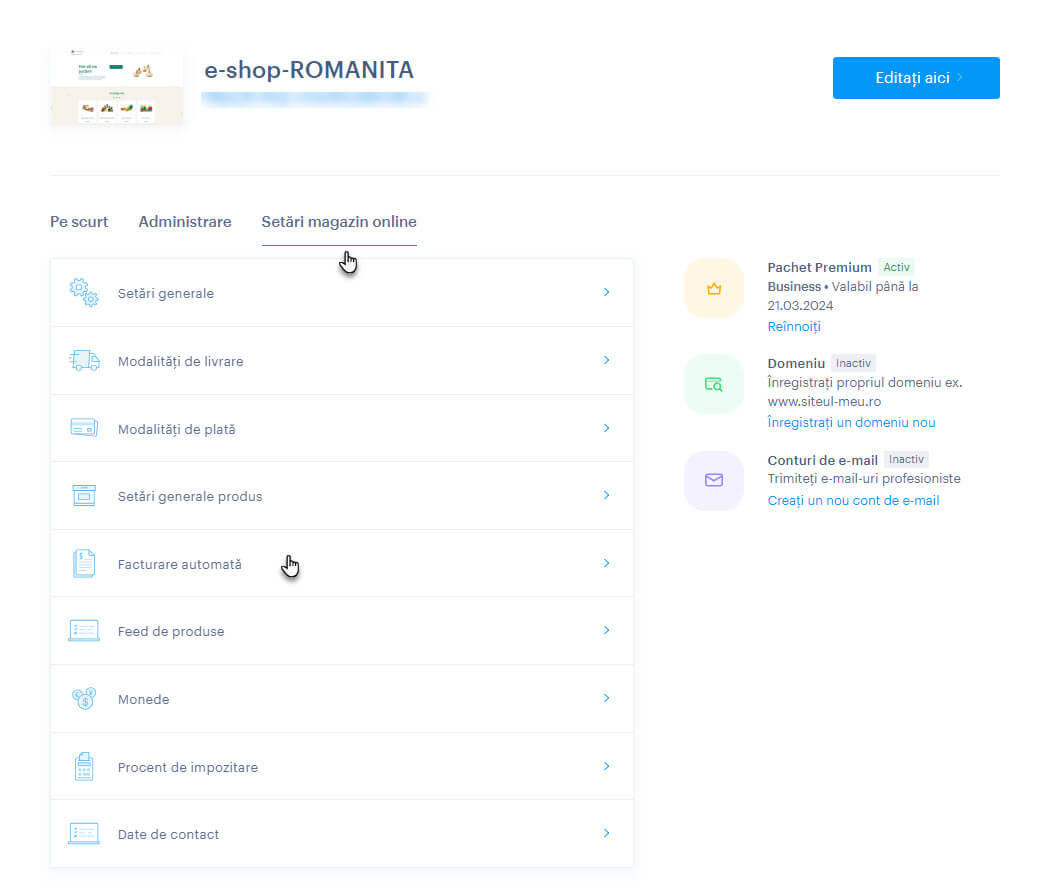Click the Conturi de e-mail heading
Viewport: 1051px width, 883px height.
[x=822, y=460]
